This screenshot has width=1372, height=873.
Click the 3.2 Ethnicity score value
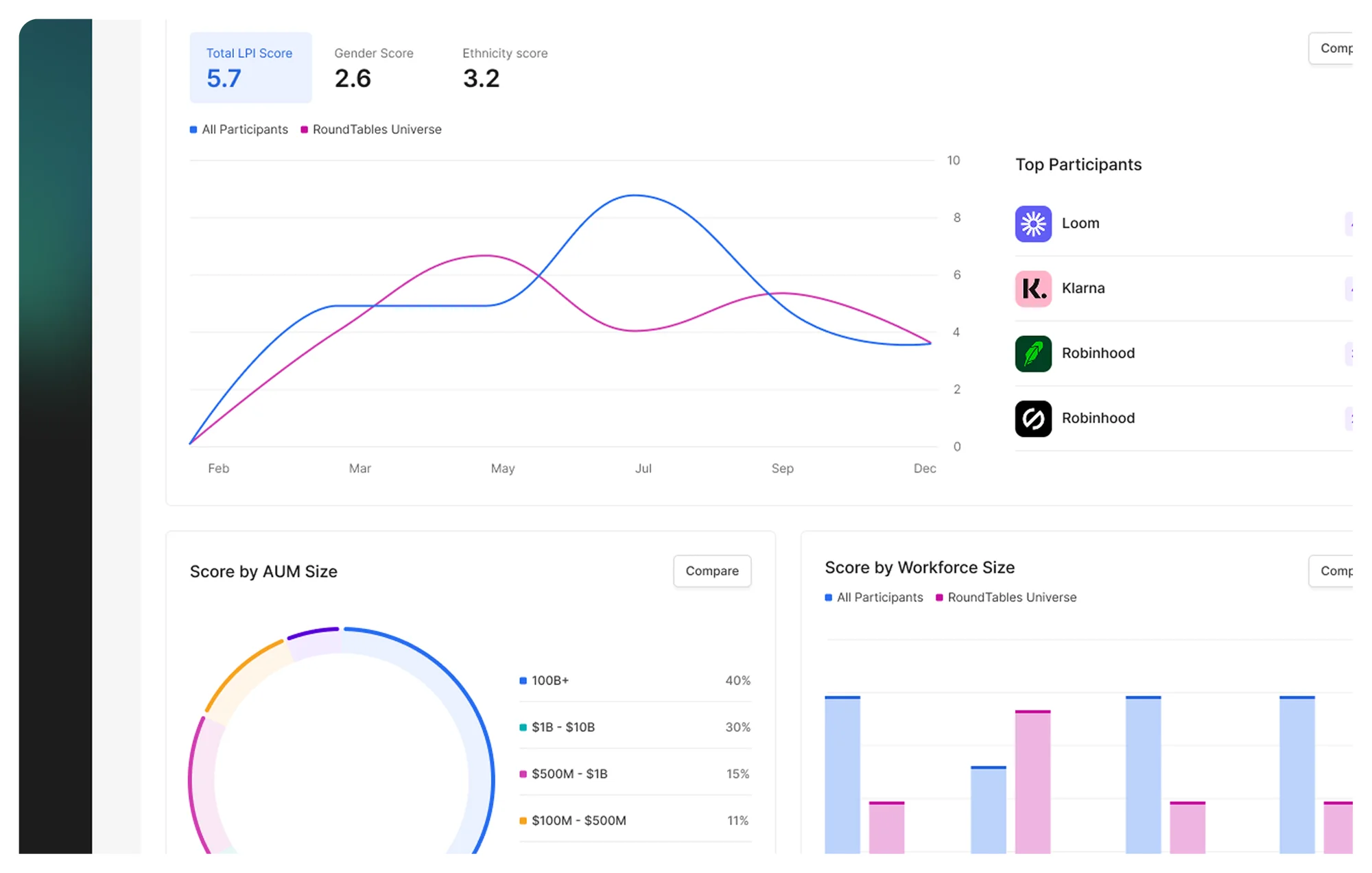(481, 79)
